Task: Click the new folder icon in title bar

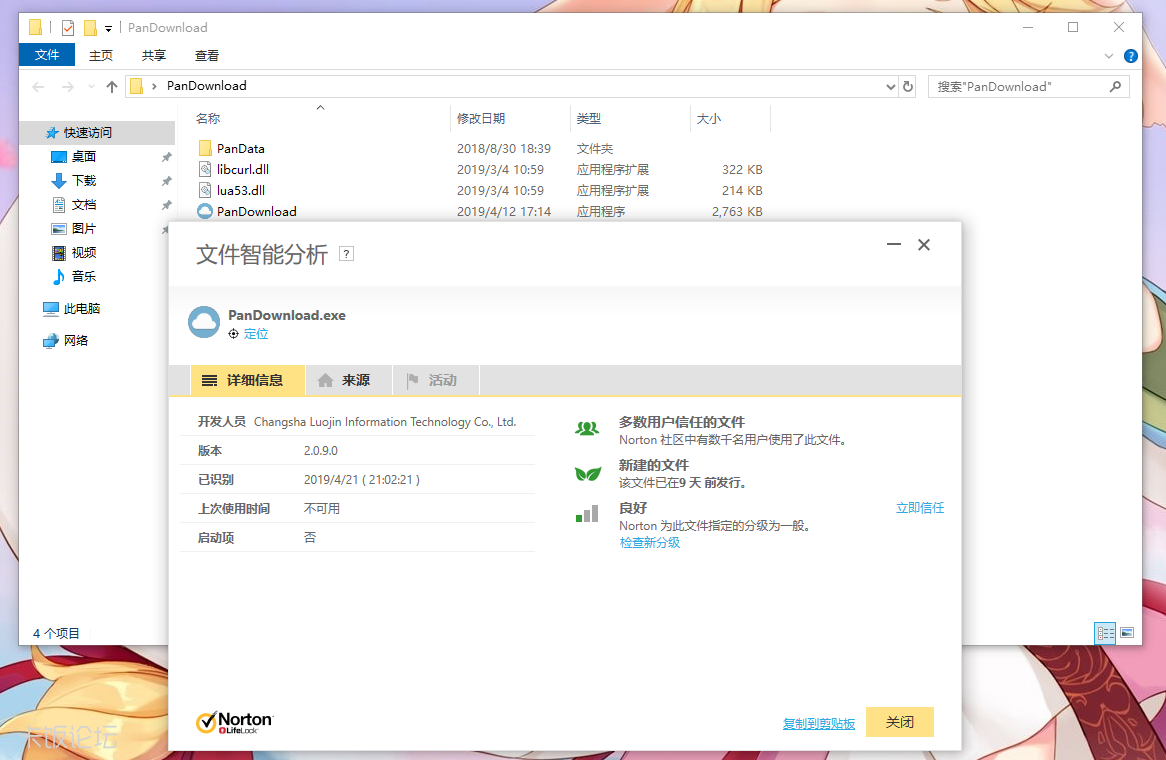Action: [90, 28]
